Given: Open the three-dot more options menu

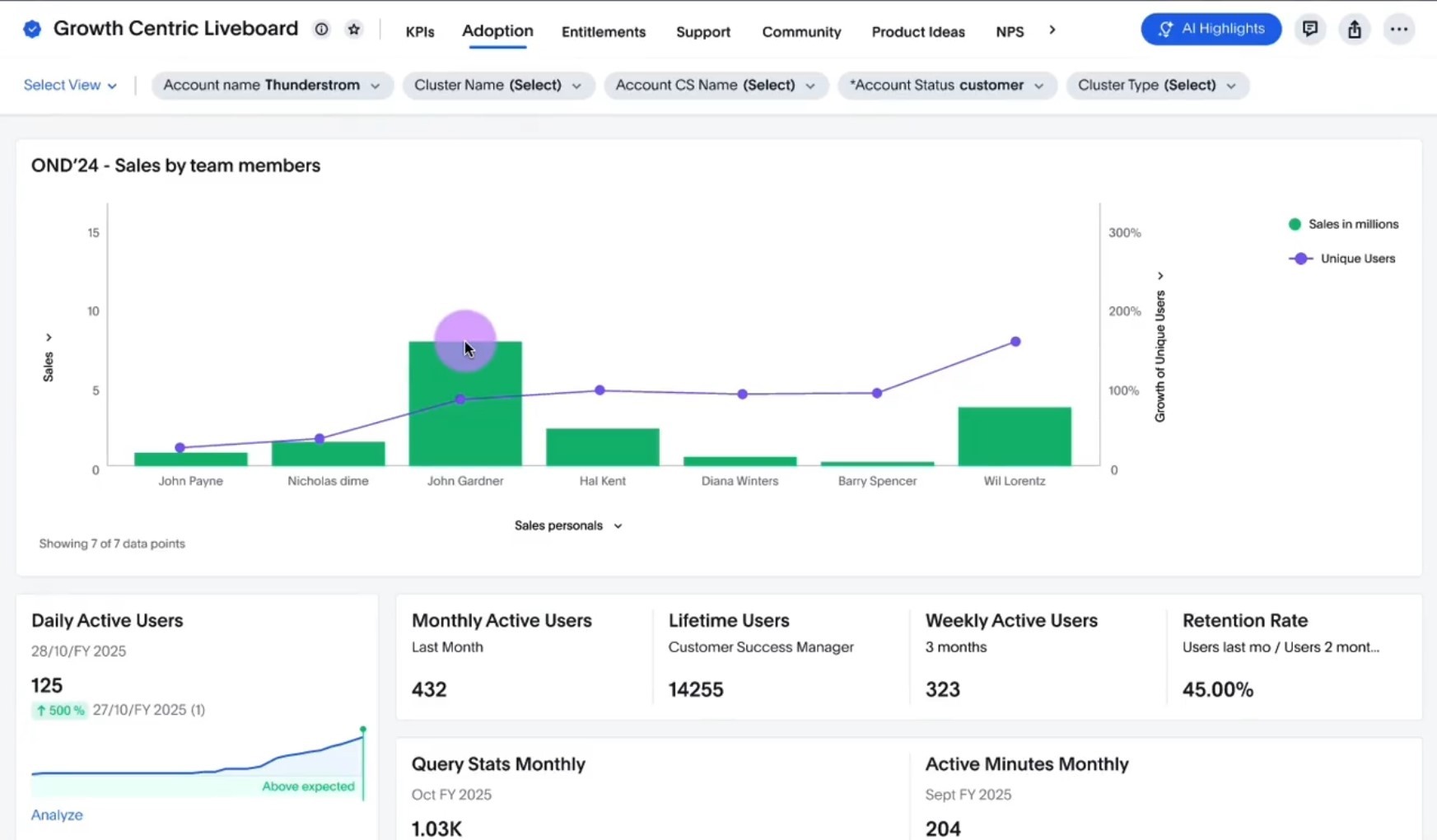Looking at the screenshot, I should pyautogui.click(x=1399, y=30).
